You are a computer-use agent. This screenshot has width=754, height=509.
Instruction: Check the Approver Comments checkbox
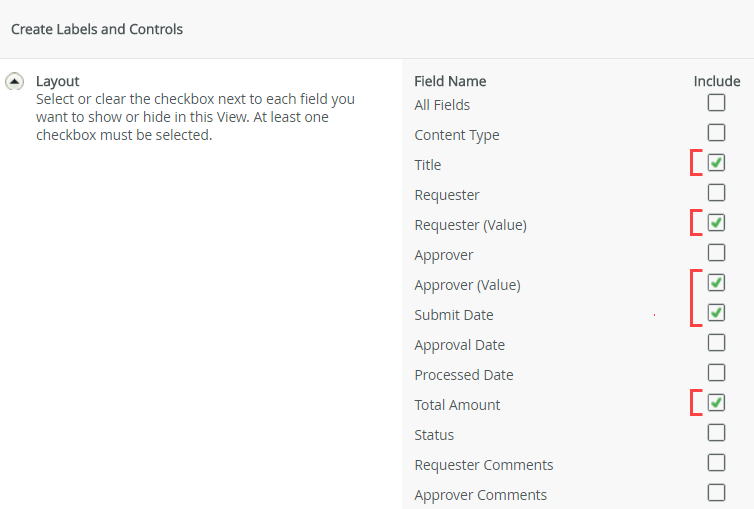click(716, 492)
